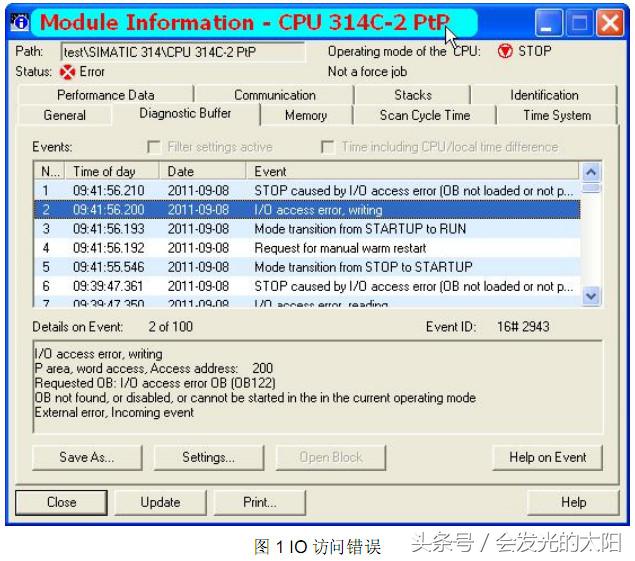This screenshot has width=635, height=561.
Task: Click the Save As... button
Action: coord(87,457)
